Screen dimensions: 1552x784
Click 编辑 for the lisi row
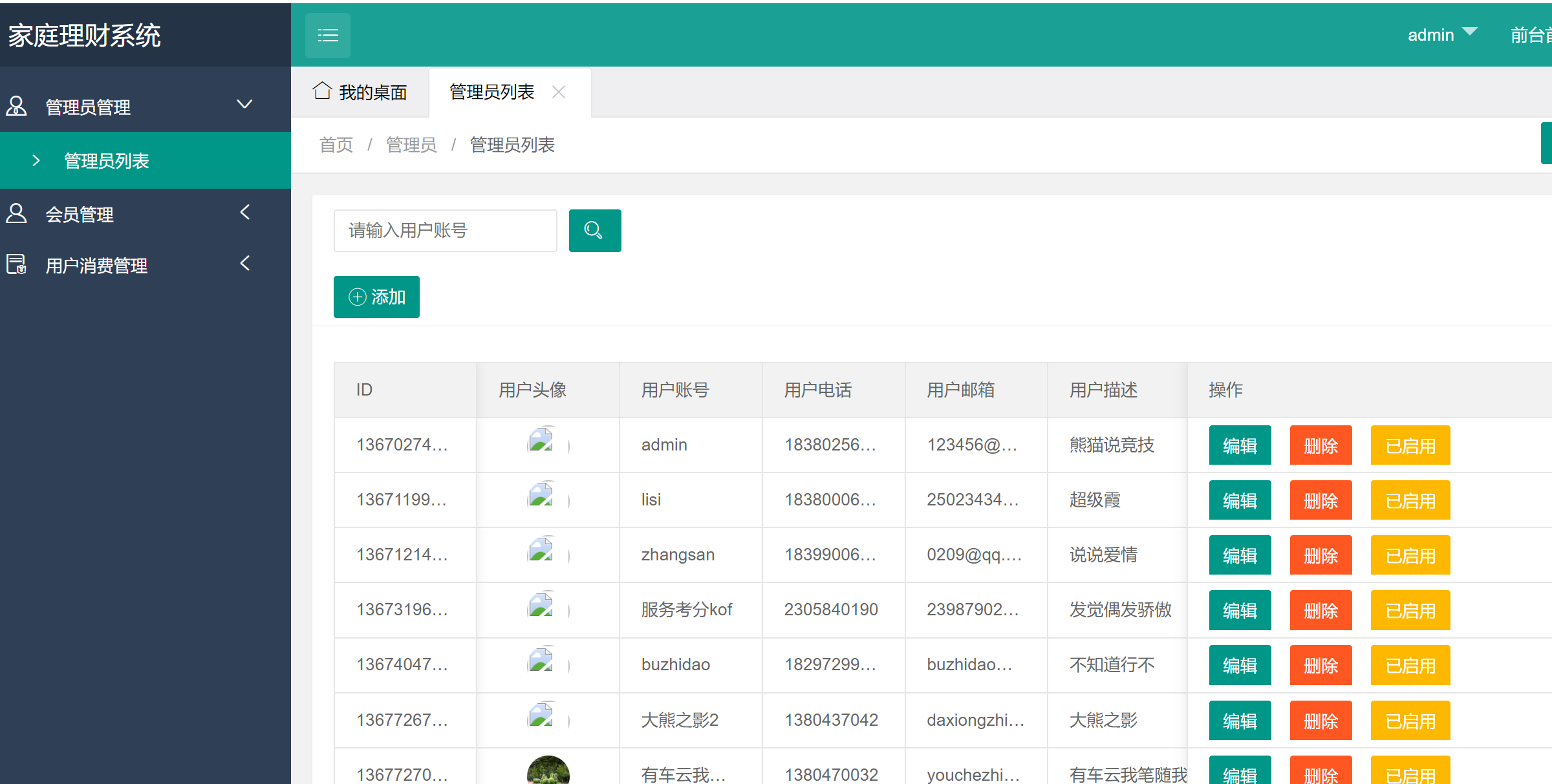tap(1240, 500)
